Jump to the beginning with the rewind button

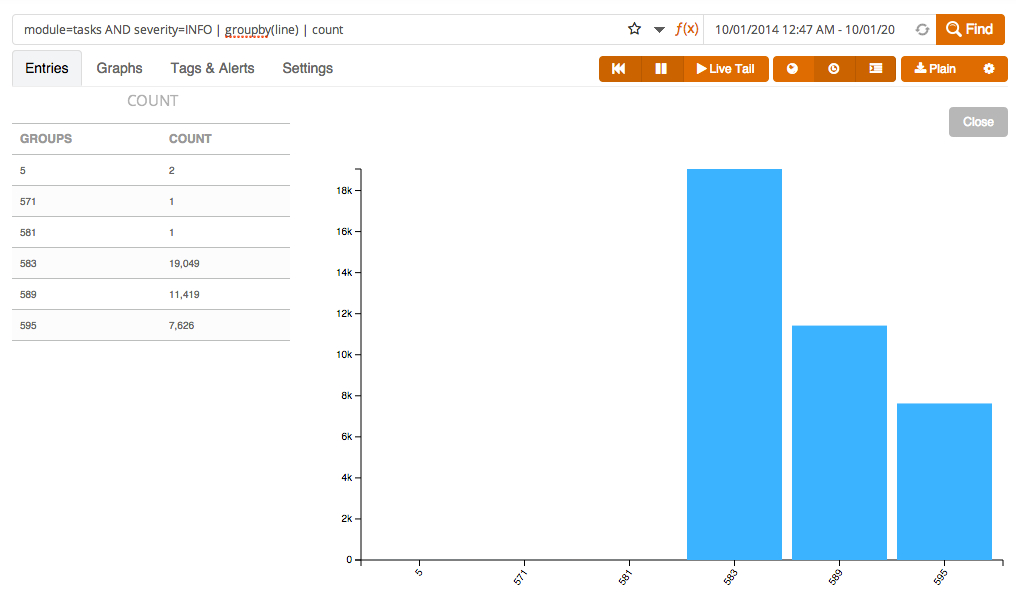[619, 69]
